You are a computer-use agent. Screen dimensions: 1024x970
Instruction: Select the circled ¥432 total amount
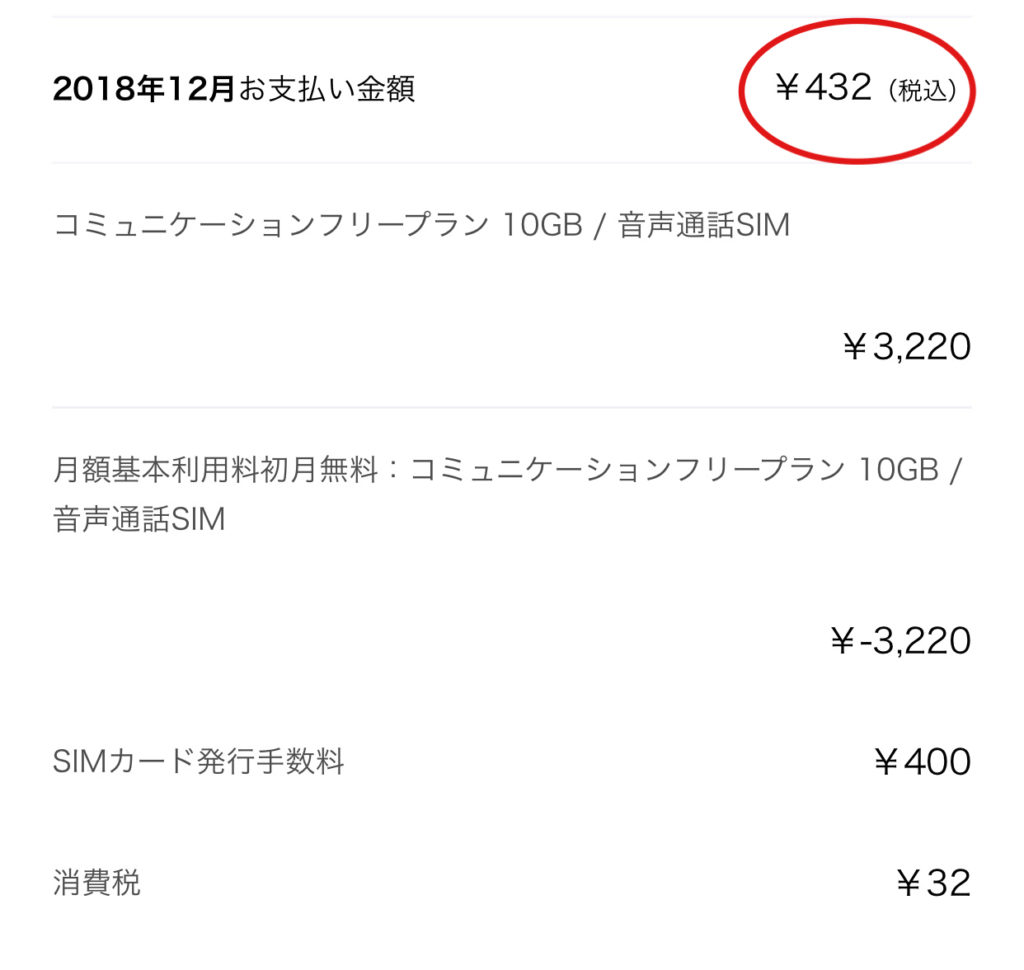[x=823, y=87]
